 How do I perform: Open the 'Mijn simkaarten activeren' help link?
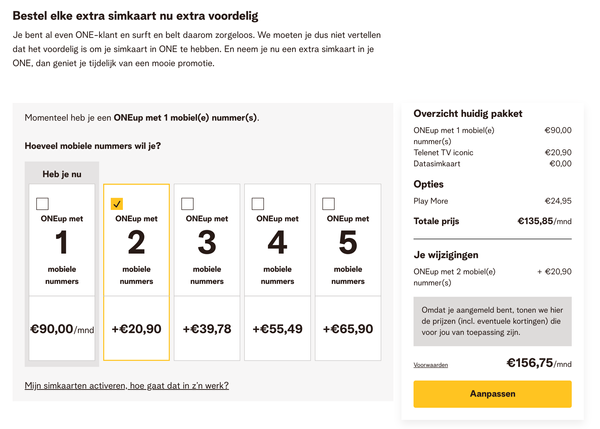(126, 385)
